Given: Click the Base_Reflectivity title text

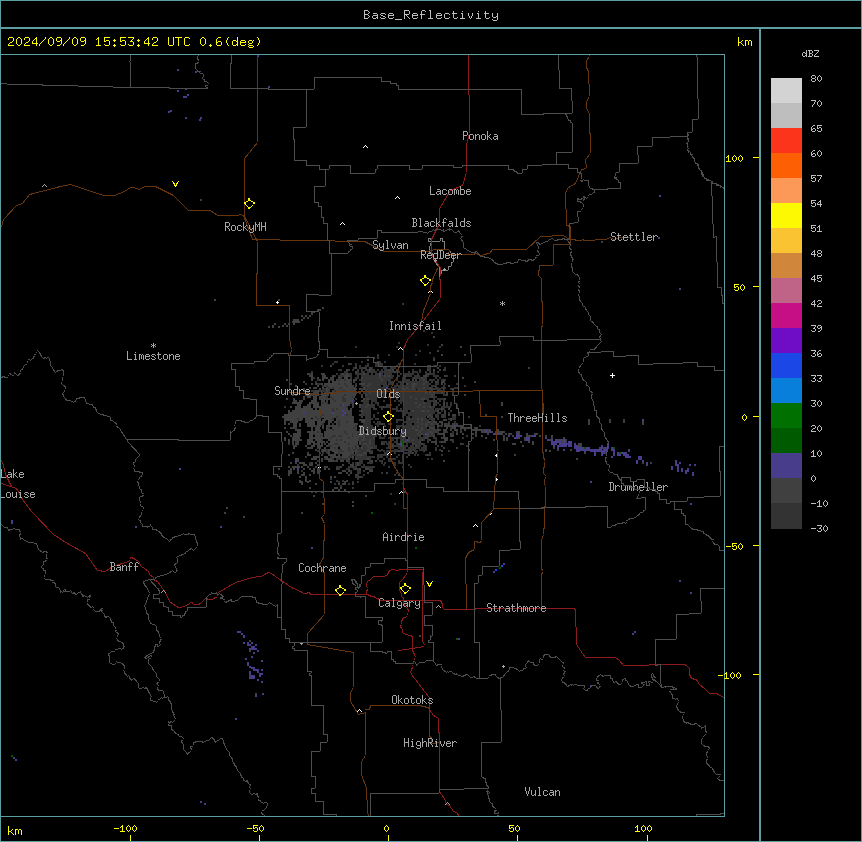Looking at the screenshot, I should click(x=430, y=15).
